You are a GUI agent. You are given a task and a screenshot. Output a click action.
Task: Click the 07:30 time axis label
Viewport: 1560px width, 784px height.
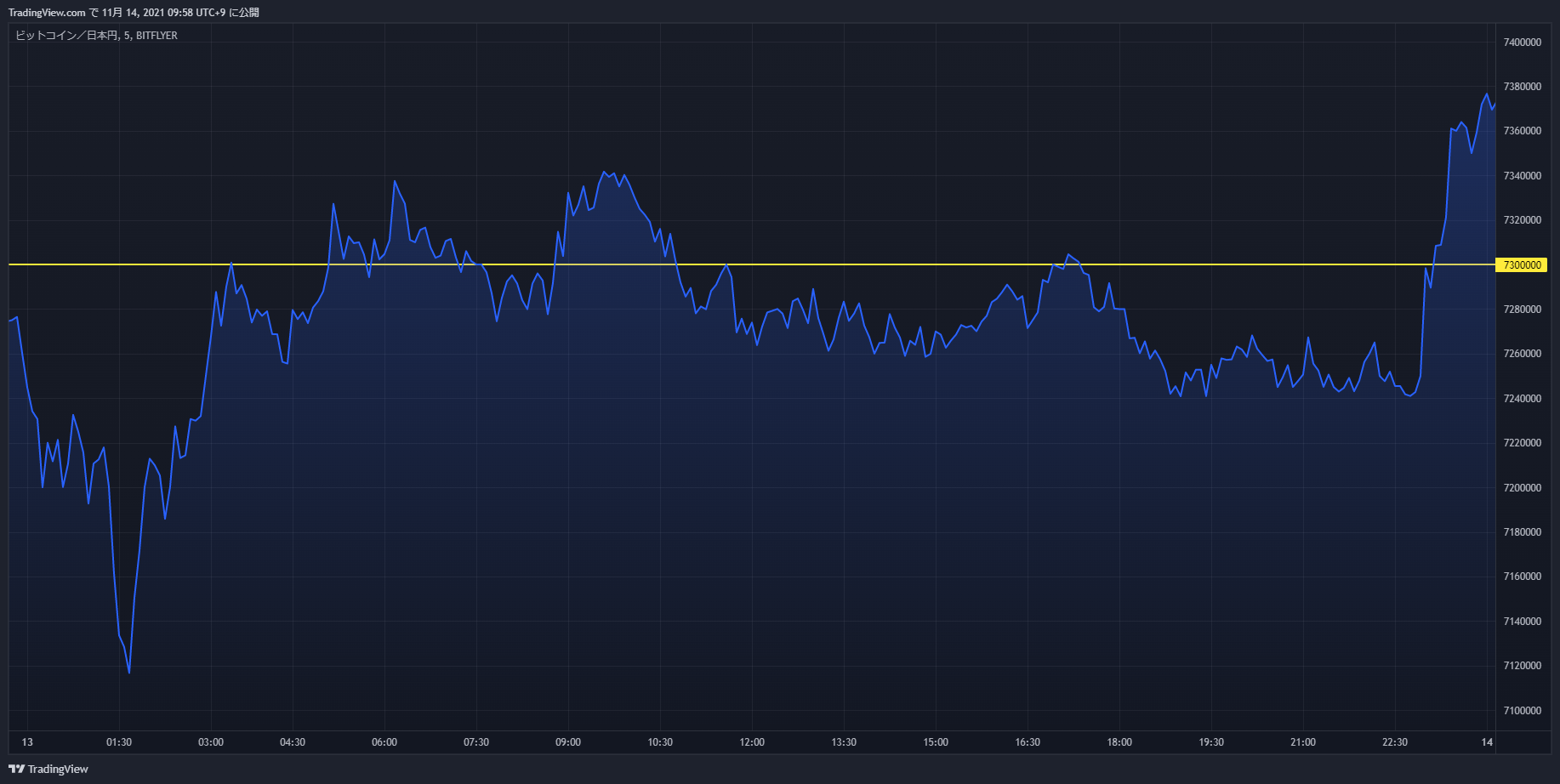(x=476, y=742)
